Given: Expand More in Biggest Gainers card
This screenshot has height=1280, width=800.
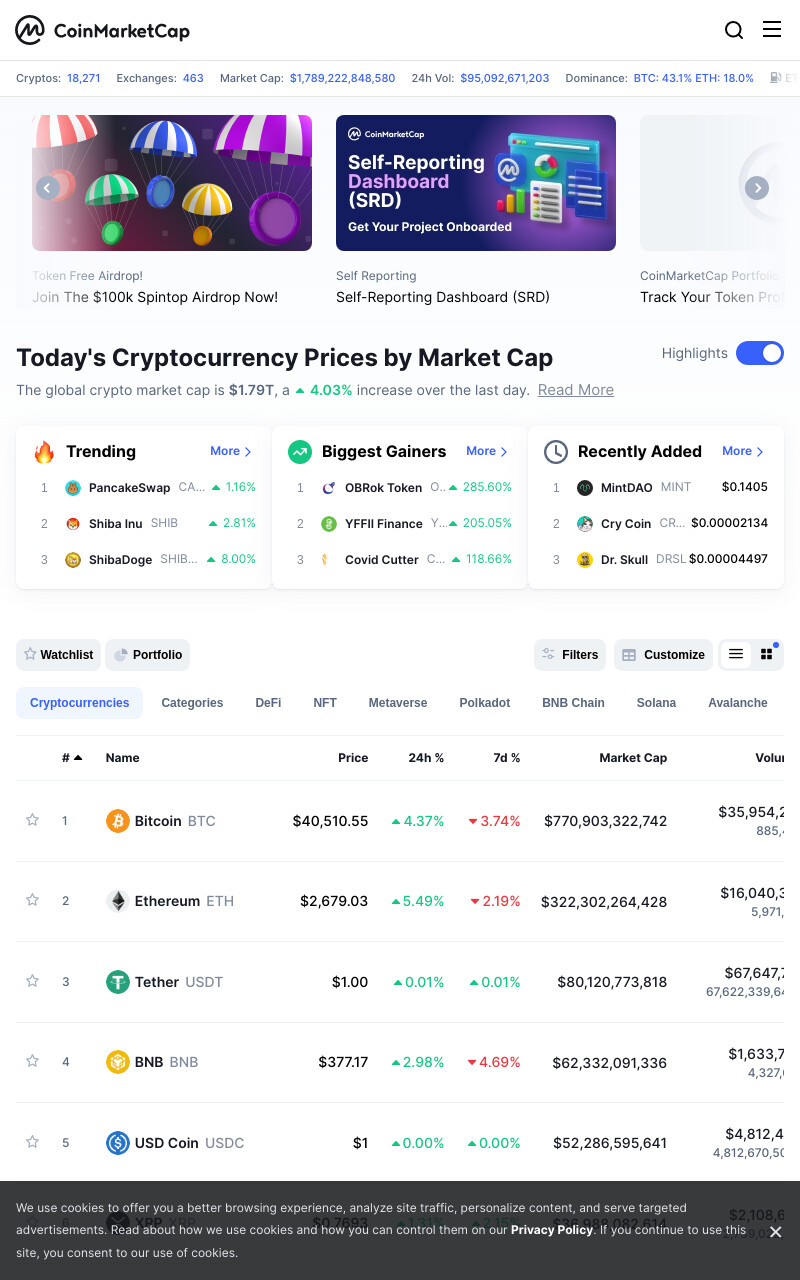Looking at the screenshot, I should coord(487,451).
